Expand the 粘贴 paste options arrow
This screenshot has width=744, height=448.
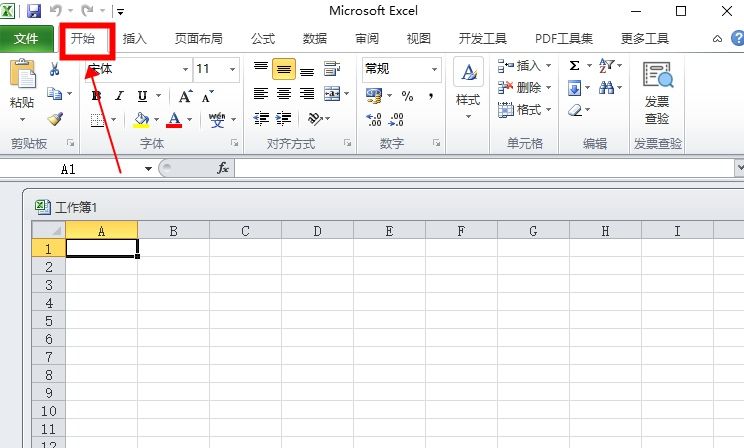click(22, 119)
